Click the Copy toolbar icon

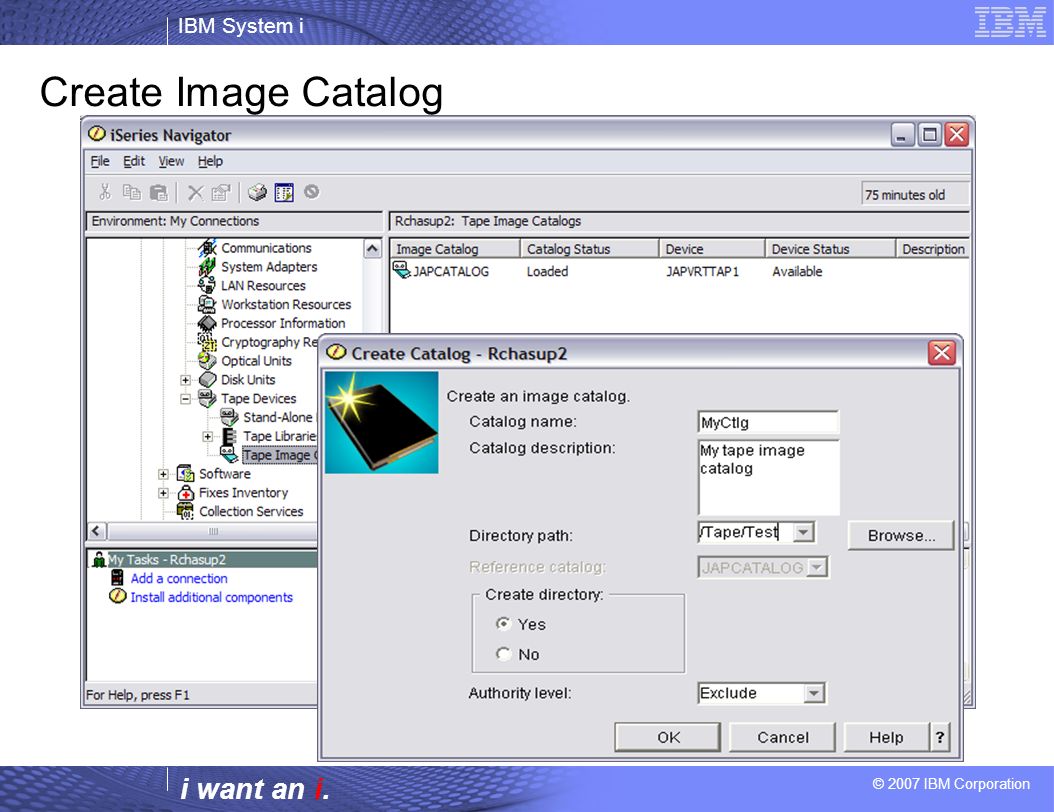coord(132,192)
